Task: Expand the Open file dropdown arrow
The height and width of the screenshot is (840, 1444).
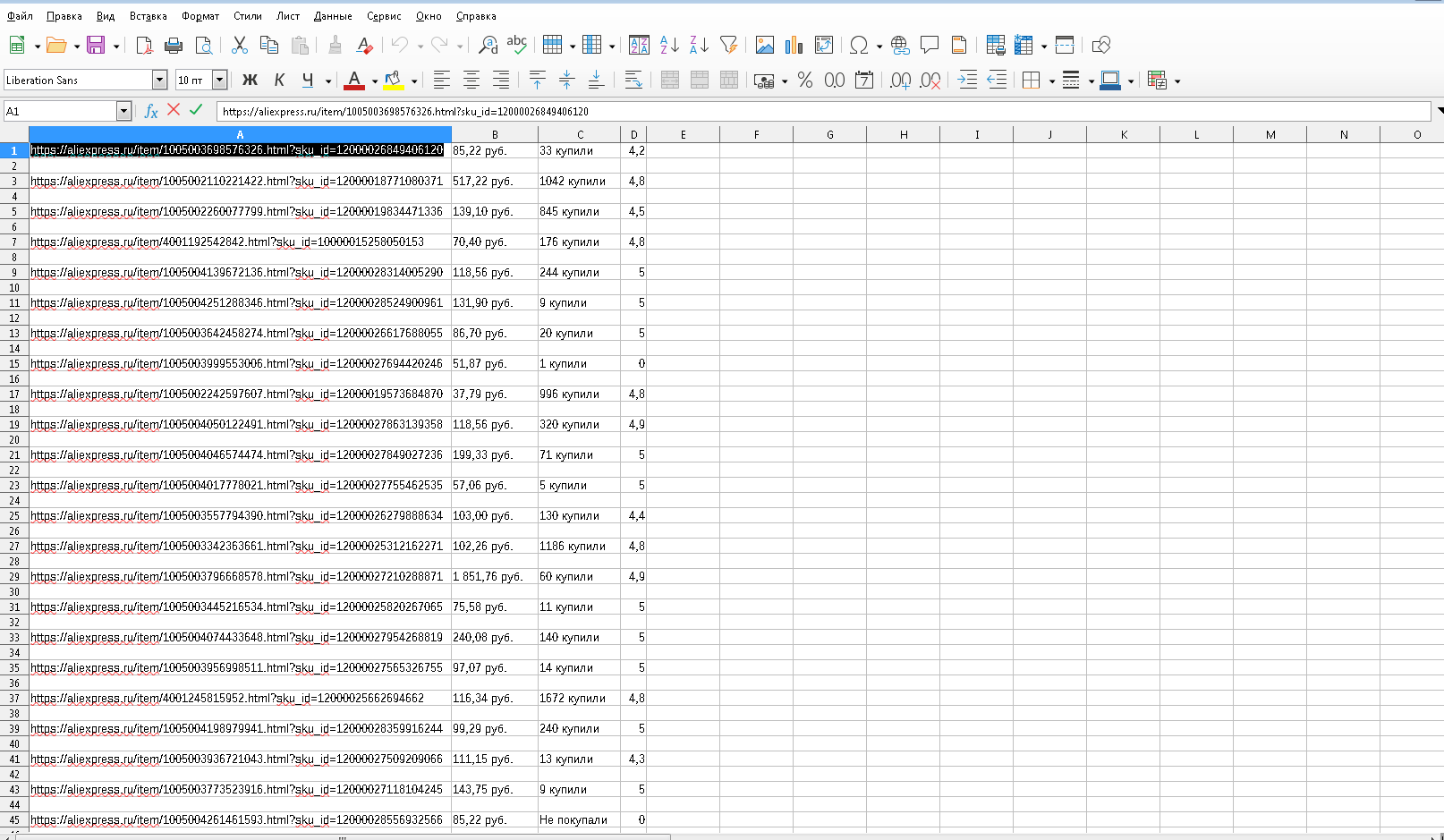Action: click(77, 46)
